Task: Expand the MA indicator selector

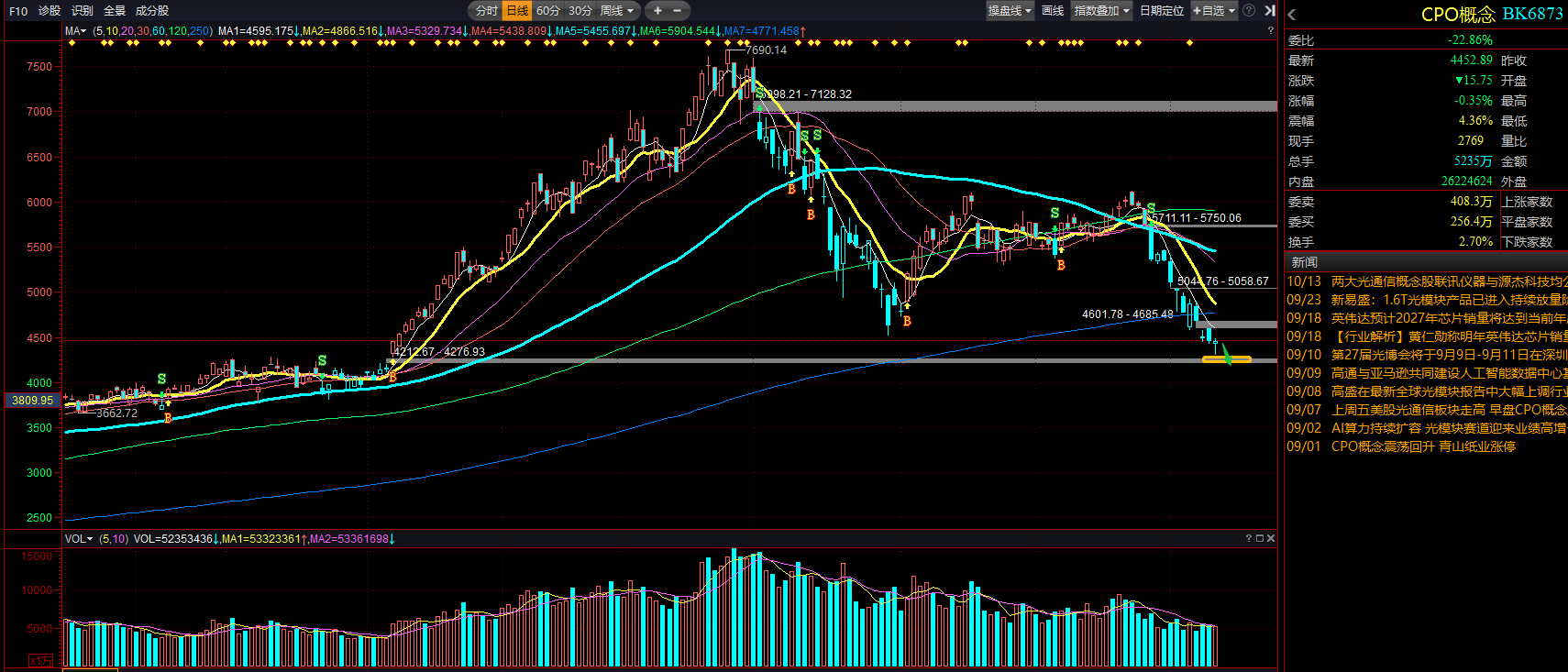Action: click(x=76, y=31)
